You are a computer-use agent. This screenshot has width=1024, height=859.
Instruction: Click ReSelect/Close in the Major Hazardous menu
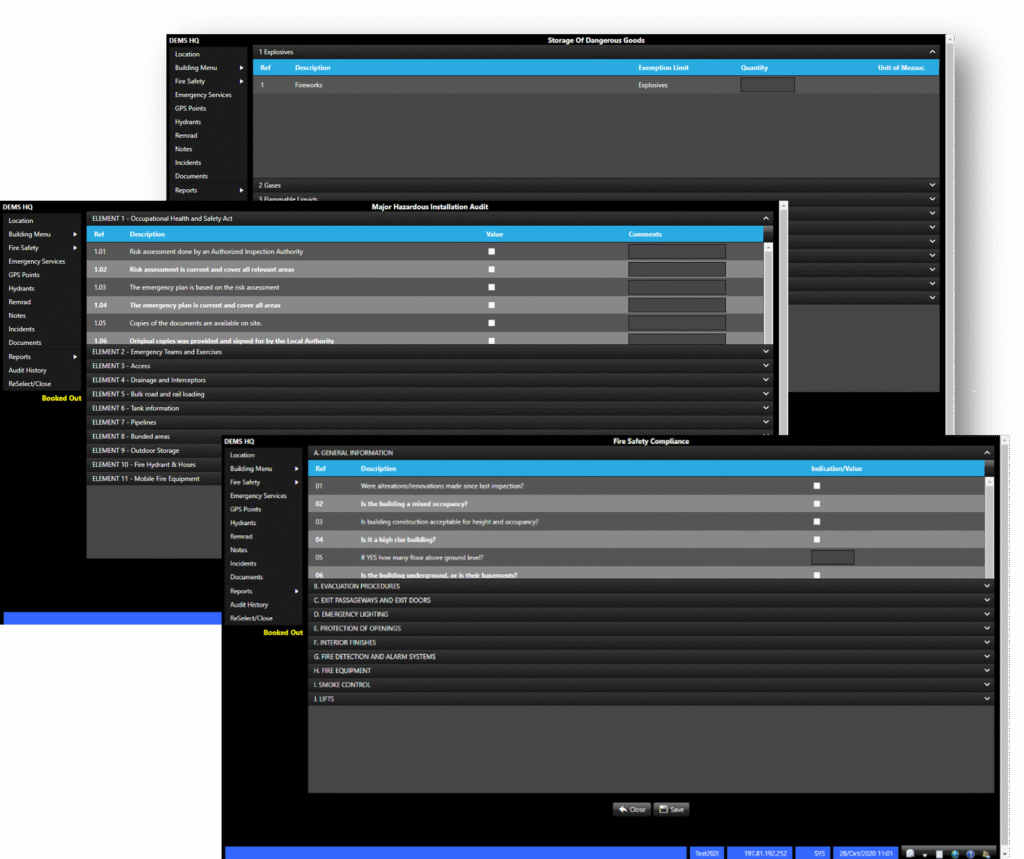[x=28, y=384]
